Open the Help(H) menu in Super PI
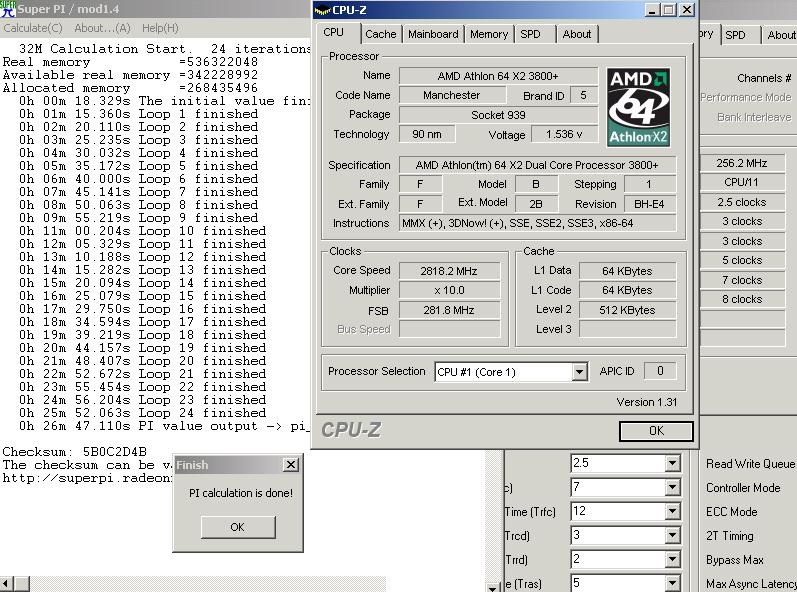Viewport: 797px width, 592px height. [160, 28]
